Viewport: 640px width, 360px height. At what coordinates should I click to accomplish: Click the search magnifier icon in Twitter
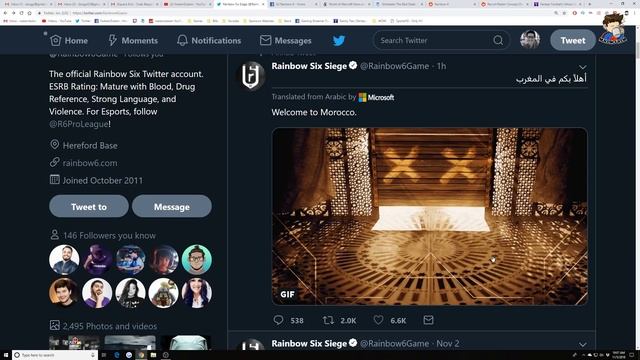click(498, 40)
